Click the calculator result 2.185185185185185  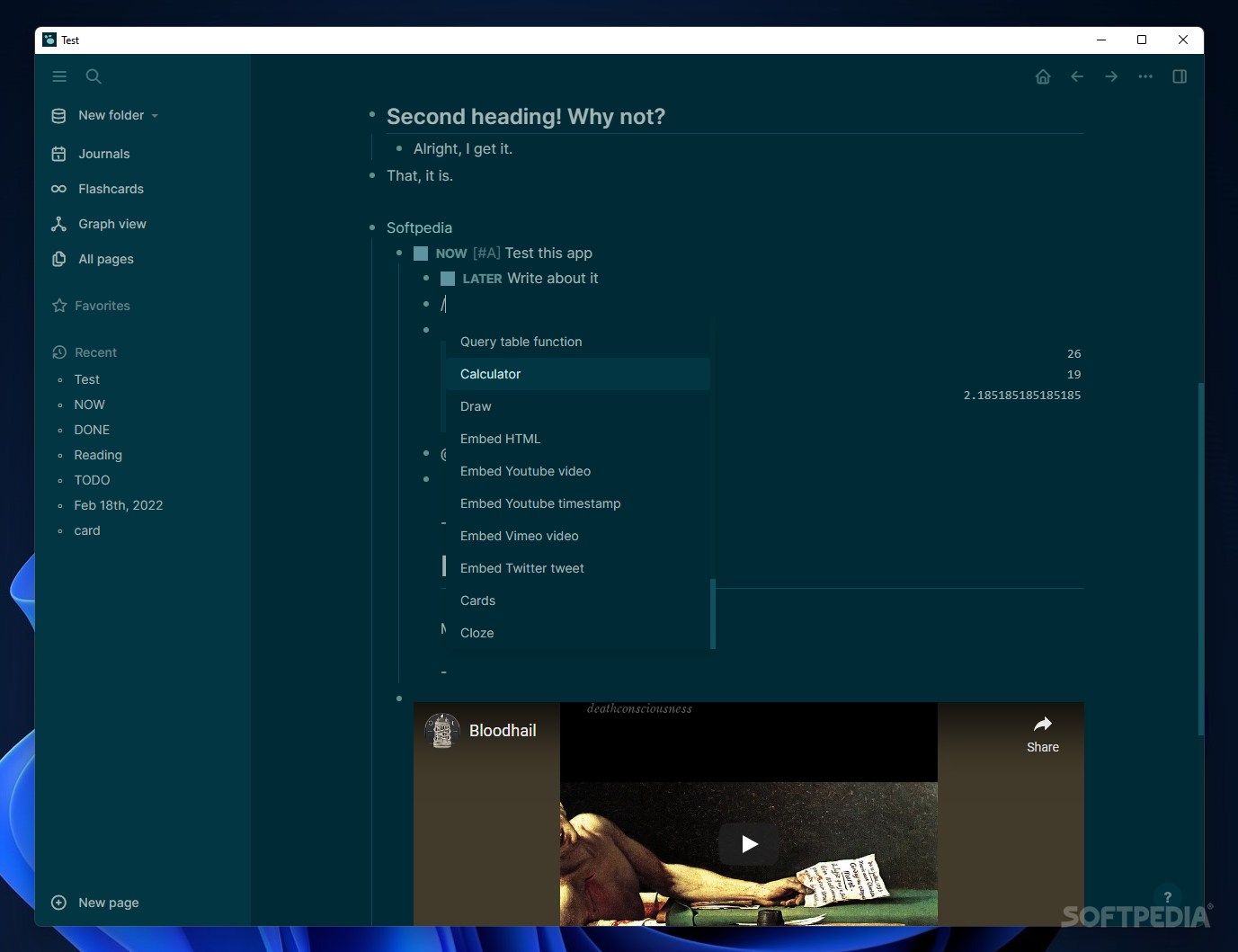pyautogui.click(x=1022, y=396)
